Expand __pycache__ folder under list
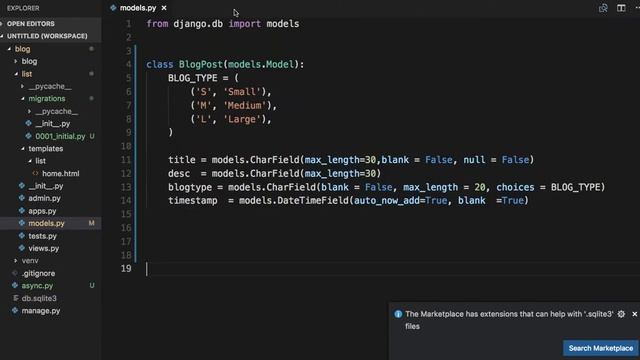Viewport: 640px width, 360px height. point(50,86)
